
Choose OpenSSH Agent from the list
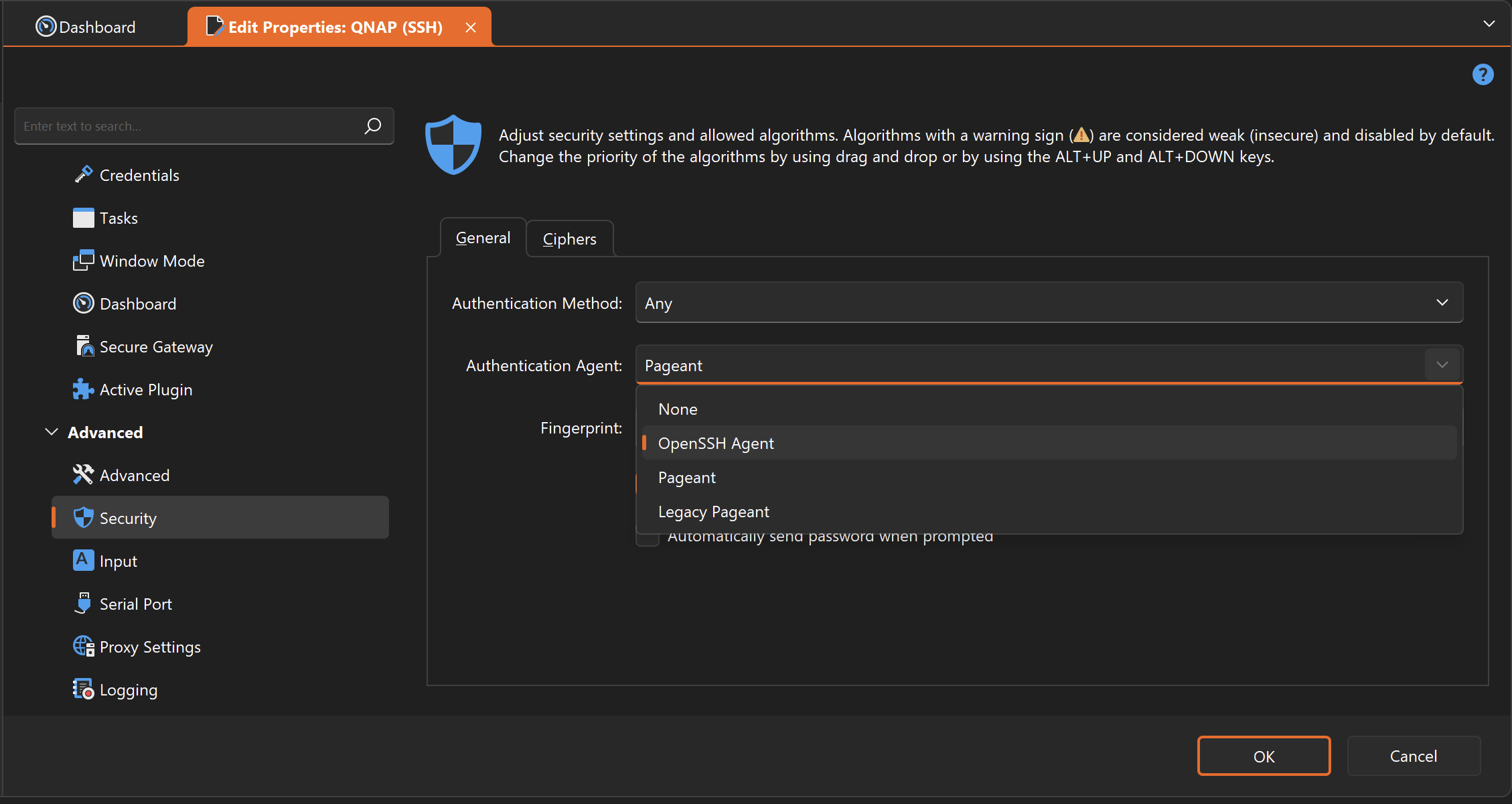point(716,444)
